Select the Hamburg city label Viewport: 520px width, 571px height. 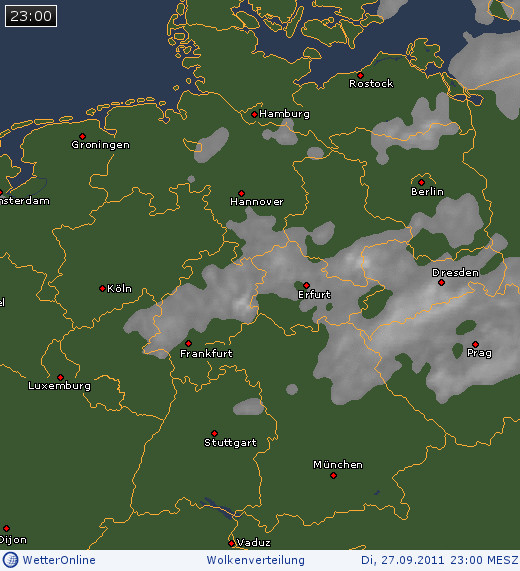[x=284, y=114]
